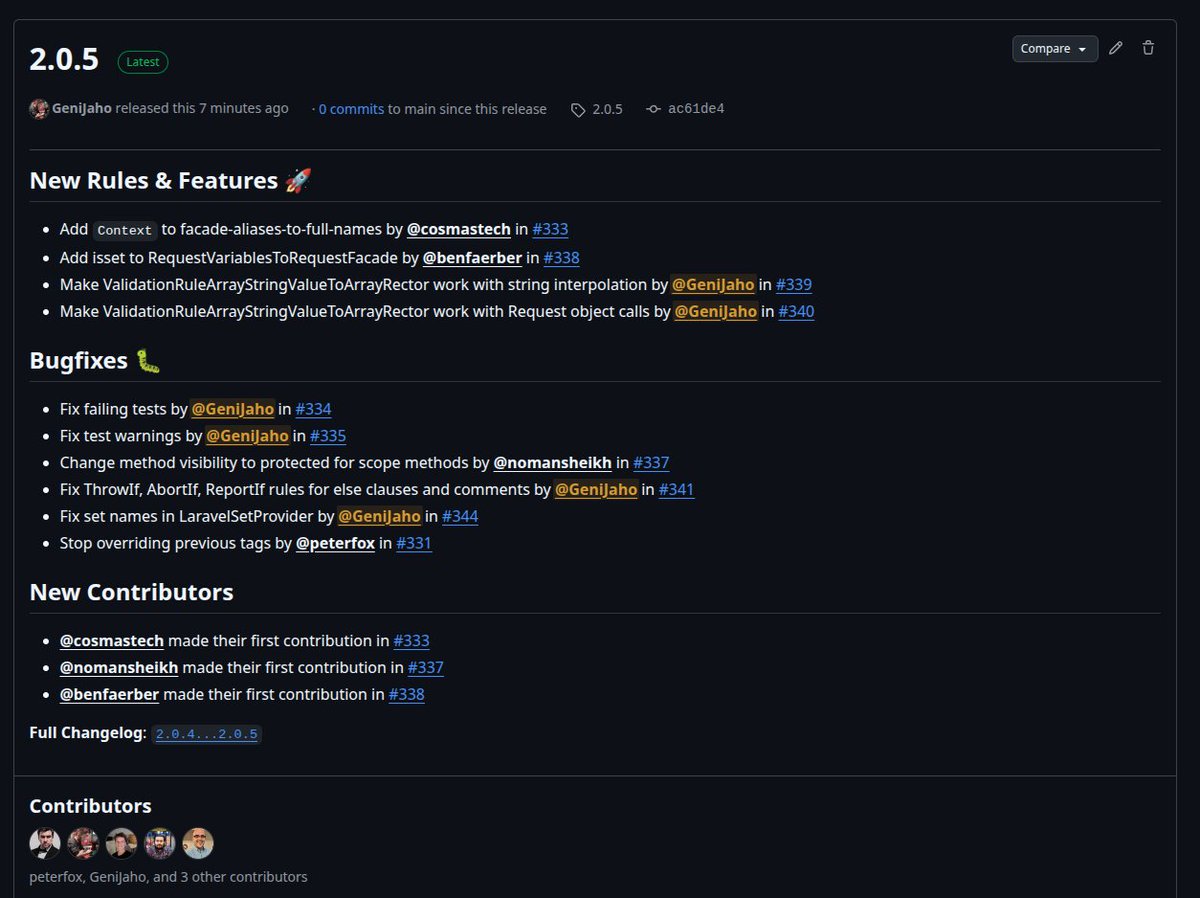
Task: Open #338 in New Contributors list
Action: pyautogui.click(x=406, y=694)
